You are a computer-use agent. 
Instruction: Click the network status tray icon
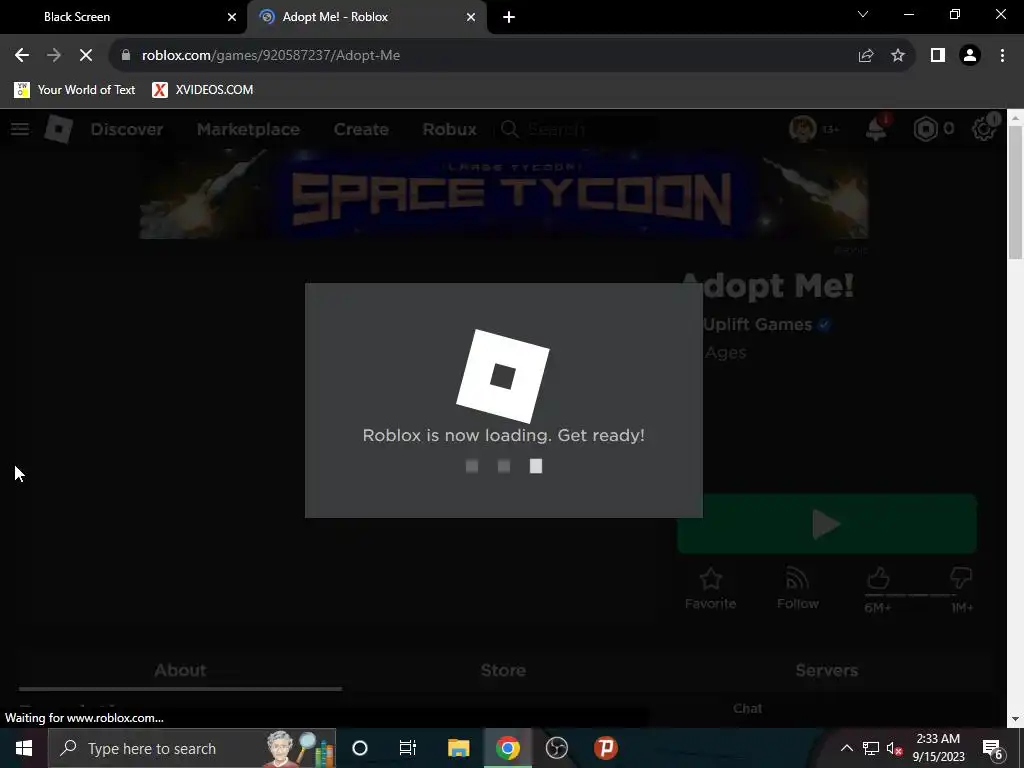871,748
